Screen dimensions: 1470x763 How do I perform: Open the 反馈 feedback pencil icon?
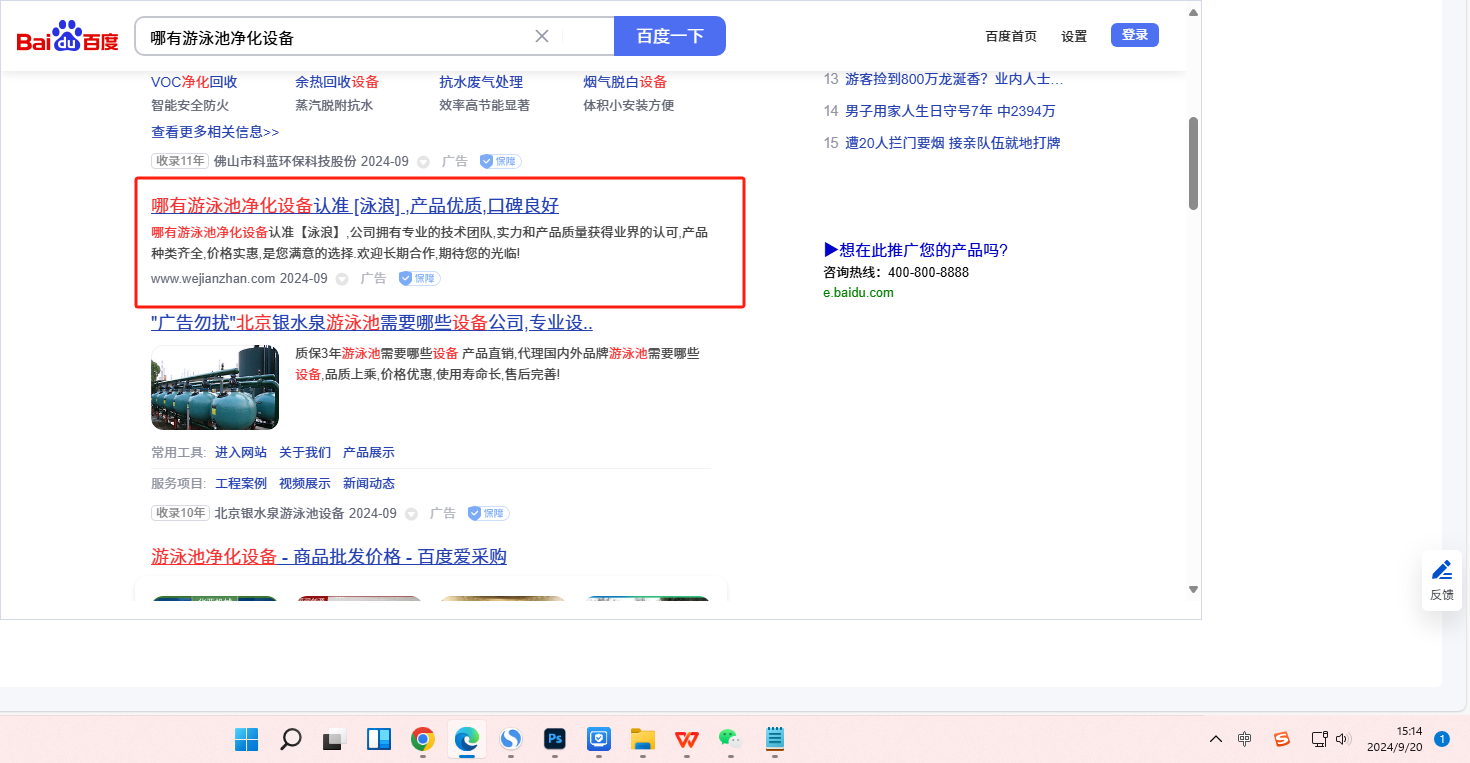(1441, 571)
